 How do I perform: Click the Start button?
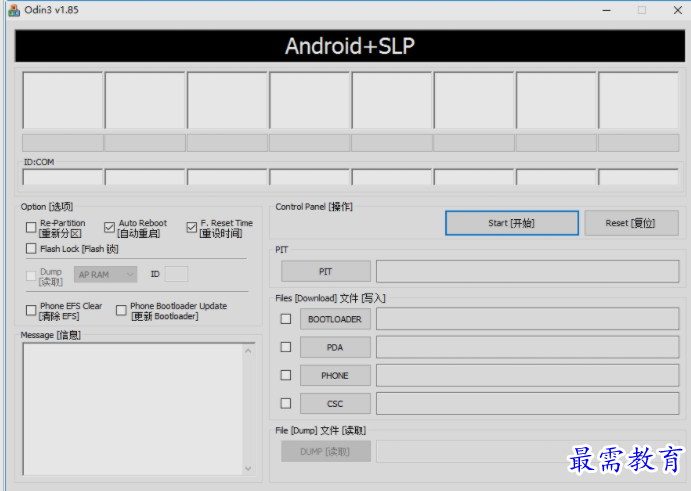pyautogui.click(x=512, y=223)
